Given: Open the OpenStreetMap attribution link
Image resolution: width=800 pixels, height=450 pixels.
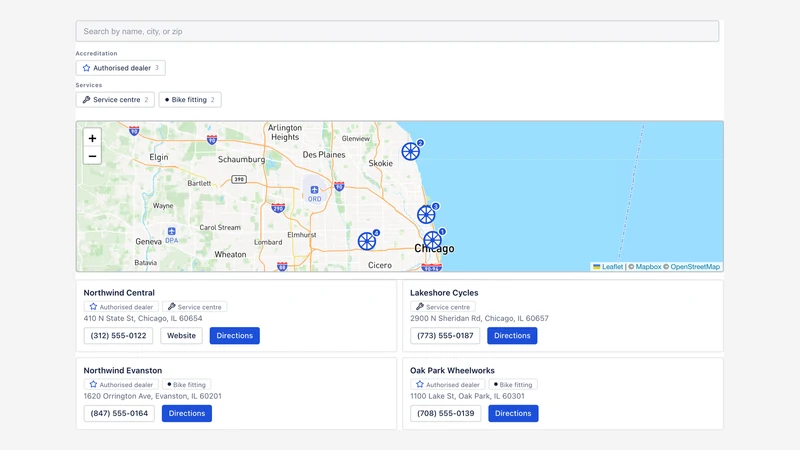Looking at the screenshot, I should [695, 266].
